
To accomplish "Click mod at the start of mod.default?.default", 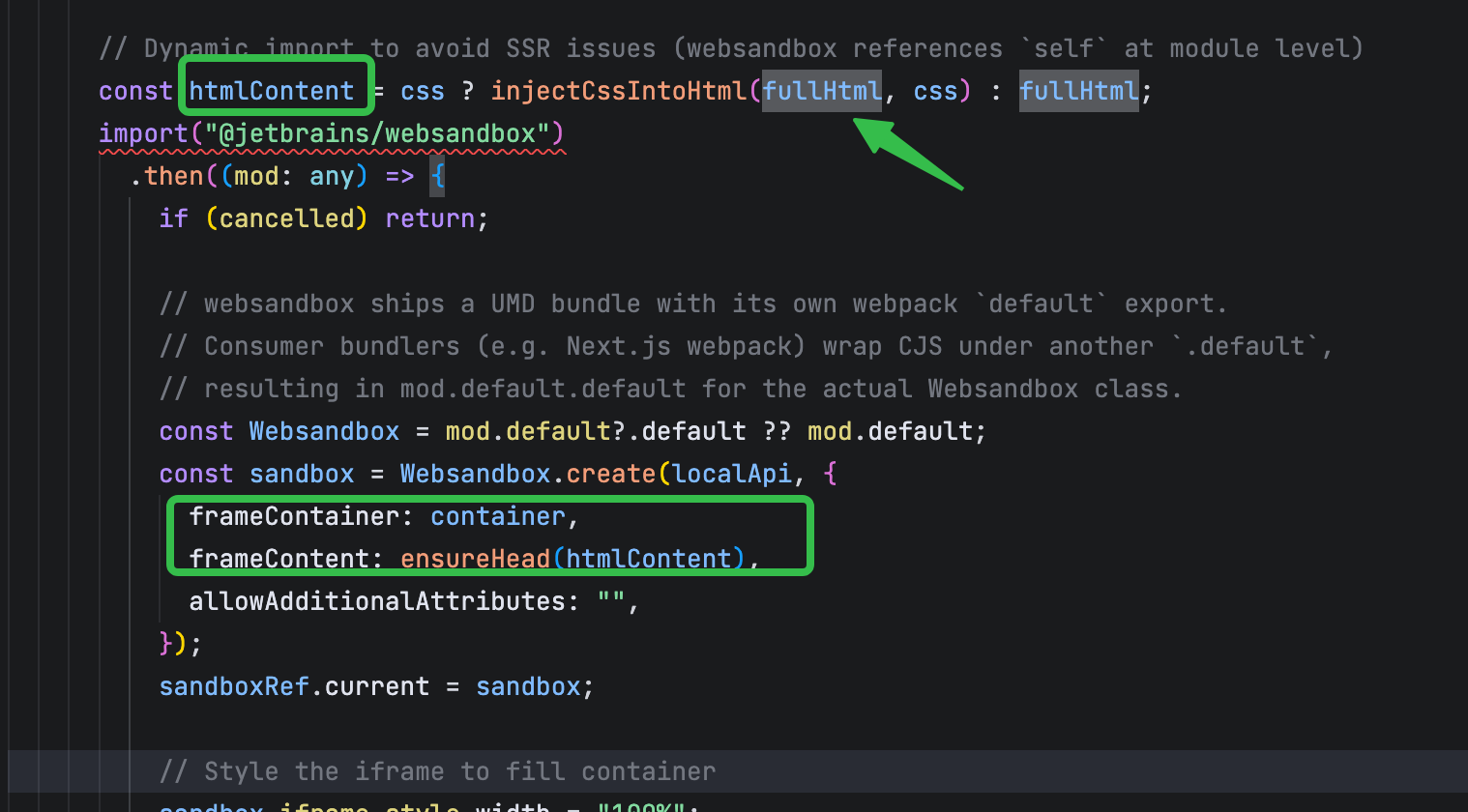I will click(467, 431).
